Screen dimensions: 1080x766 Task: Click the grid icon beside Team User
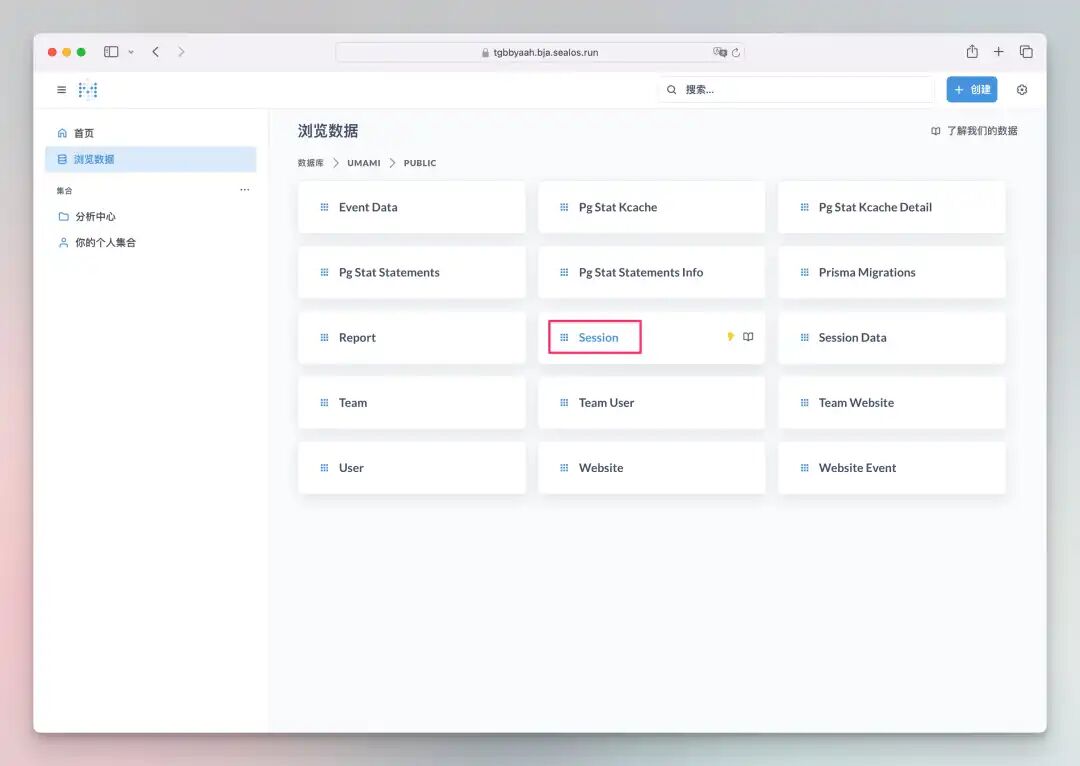tap(564, 403)
